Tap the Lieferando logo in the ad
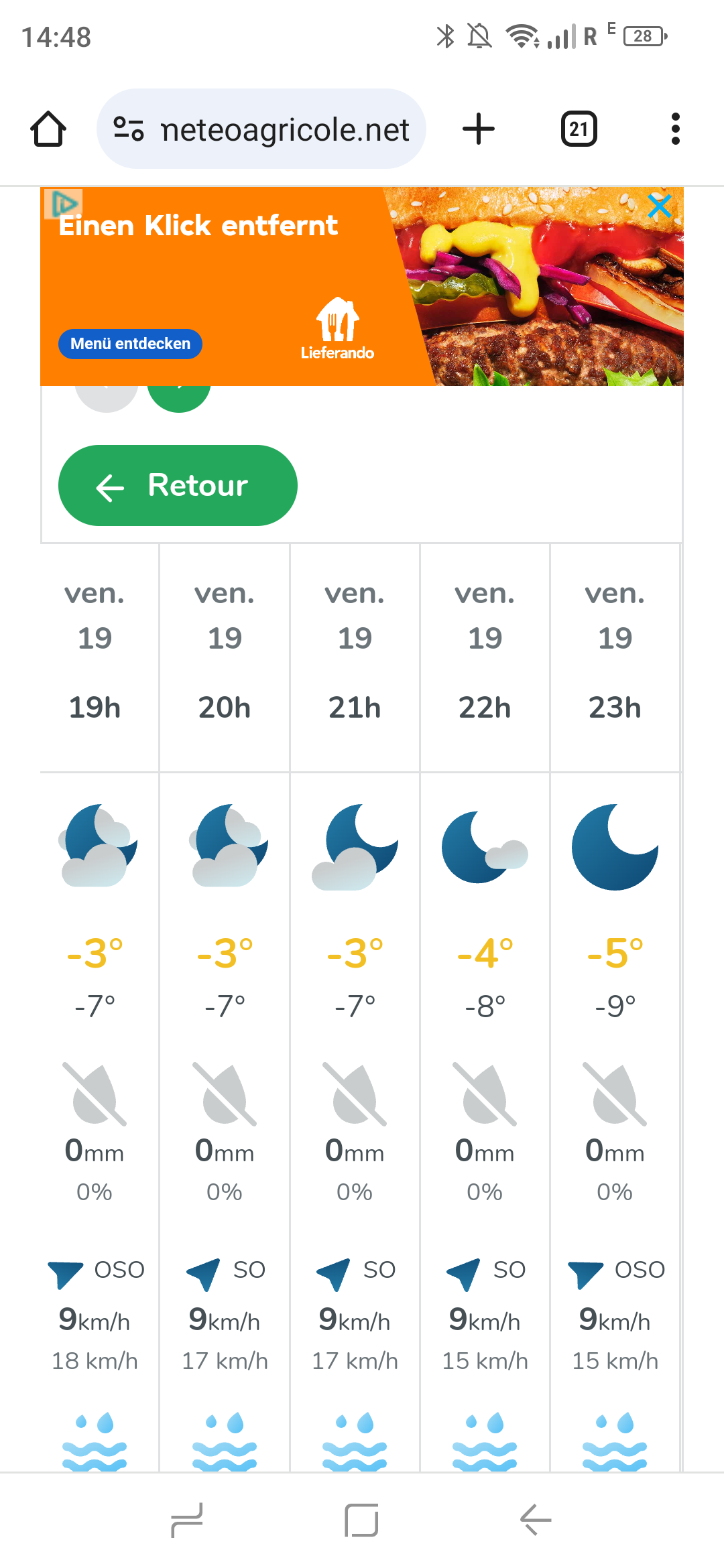Screen dimensions: 724x1568 pos(337,328)
